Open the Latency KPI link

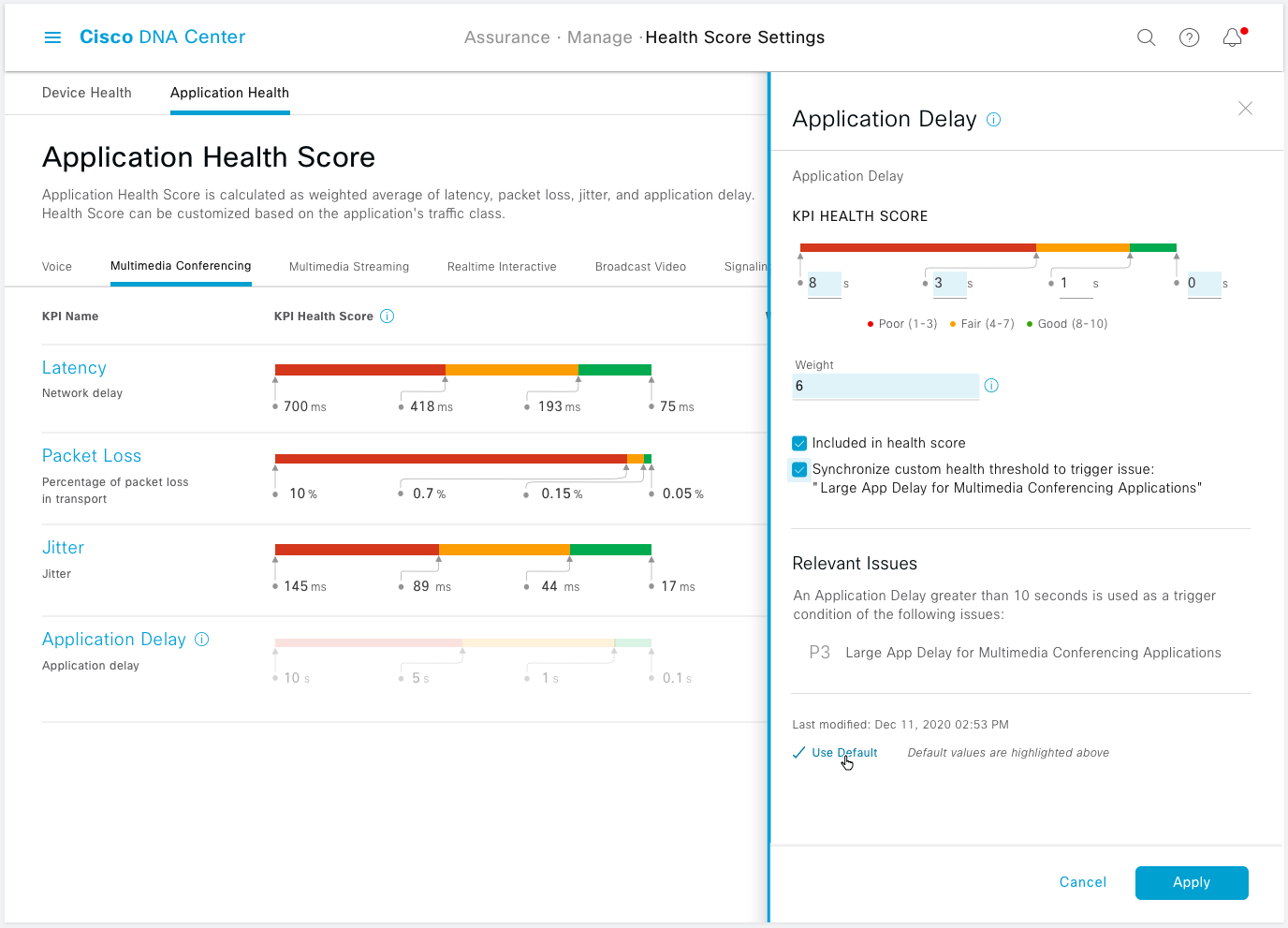pyautogui.click(x=74, y=368)
